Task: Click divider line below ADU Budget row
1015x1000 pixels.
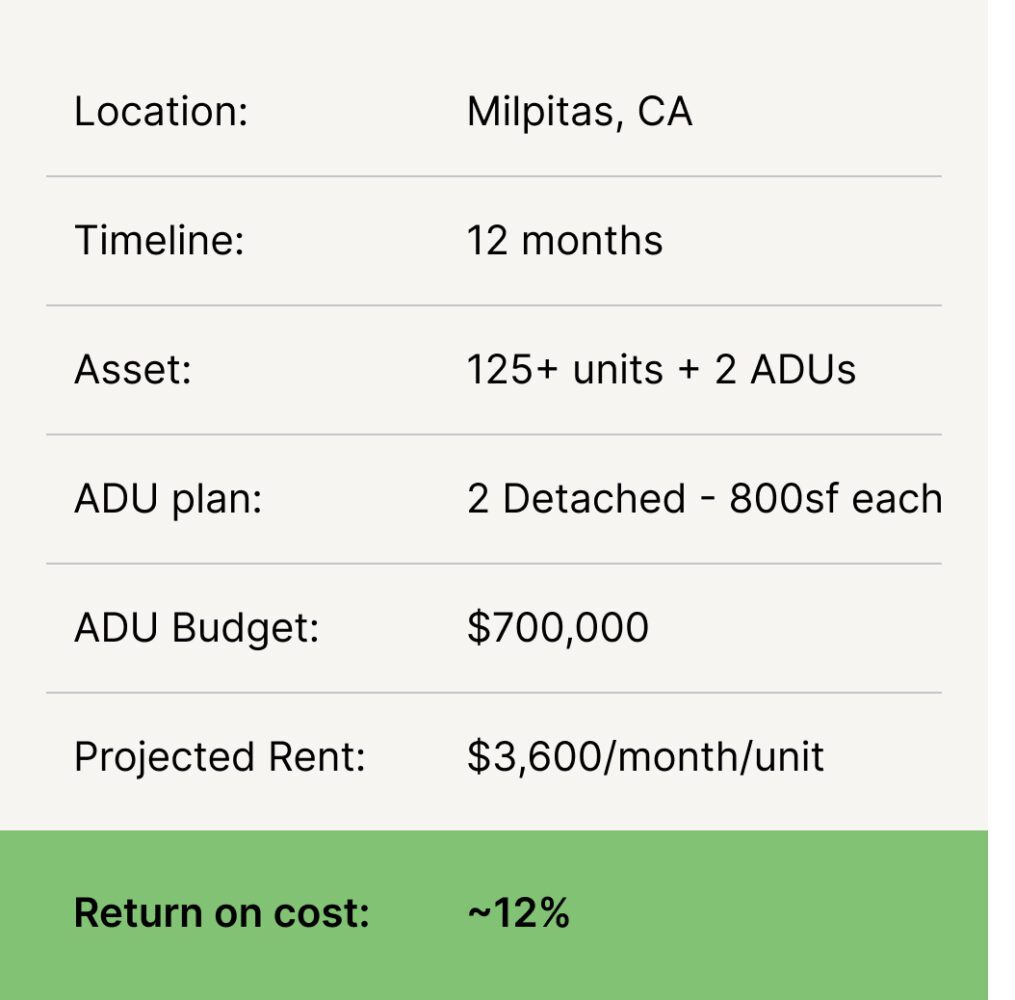Action: click(x=494, y=693)
